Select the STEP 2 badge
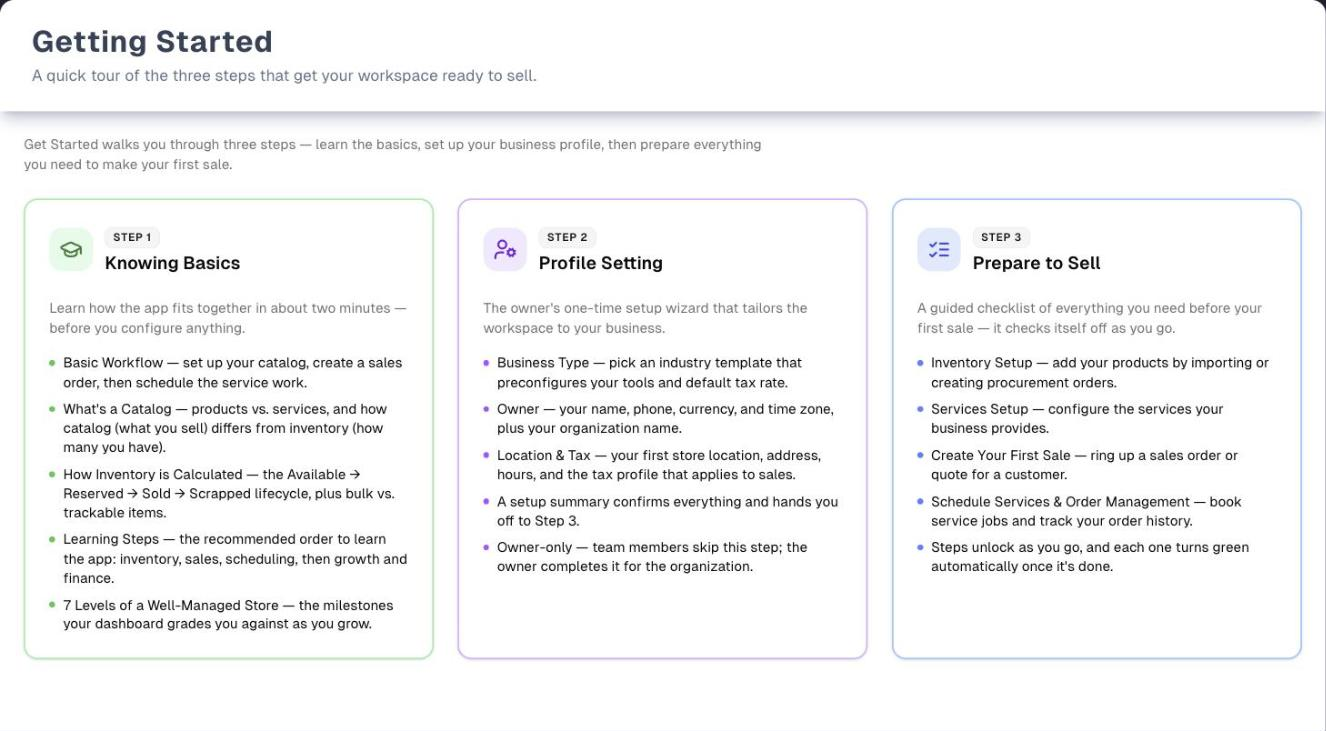This screenshot has width=1326, height=731. (x=567, y=238)
